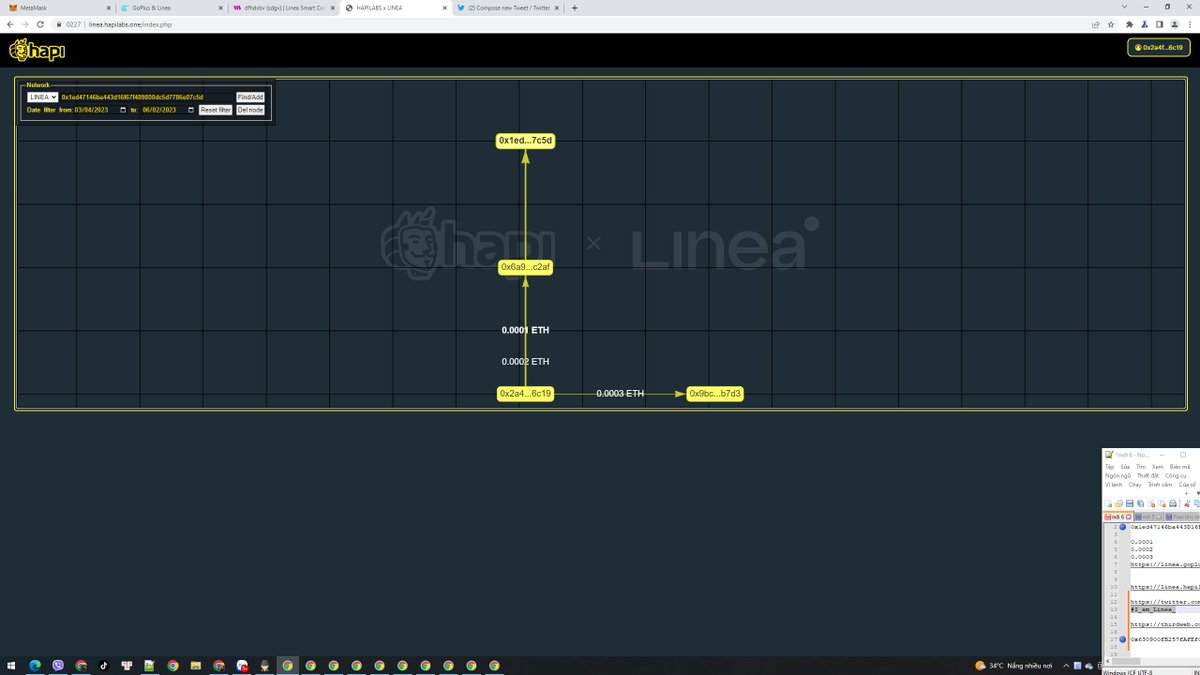This screenshot has width=1200, height=675.
Task: Click the 0.0003 ETH edge label
Action: [x=620, y=394]
